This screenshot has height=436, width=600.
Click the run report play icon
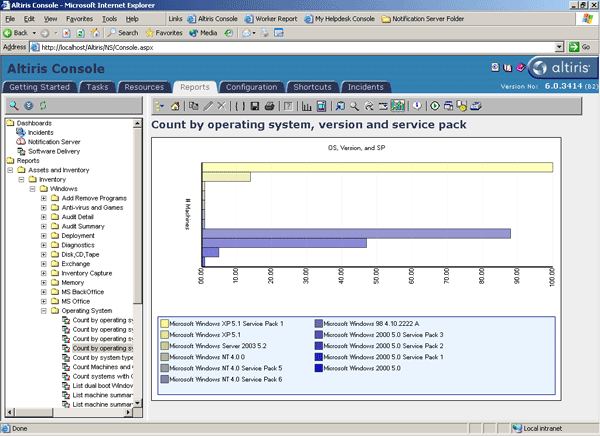[x=435, y=106]
